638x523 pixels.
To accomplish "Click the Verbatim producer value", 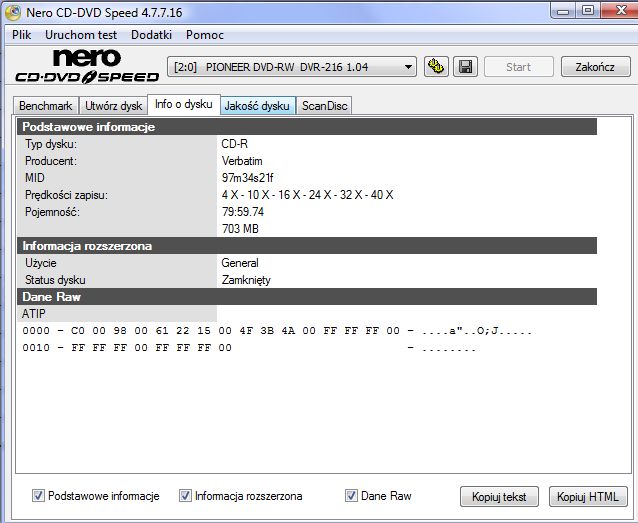I will [x=242, y=161].
